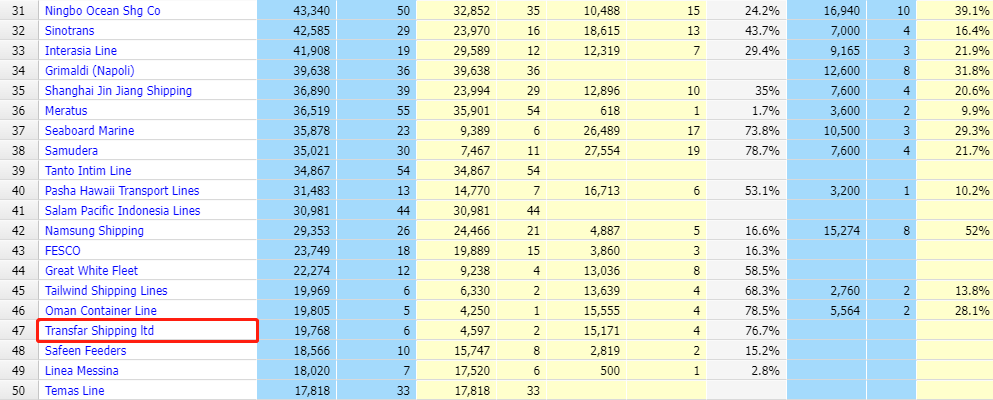
Task: Open Tailwind Shipping Lines link
Action: 106,291
